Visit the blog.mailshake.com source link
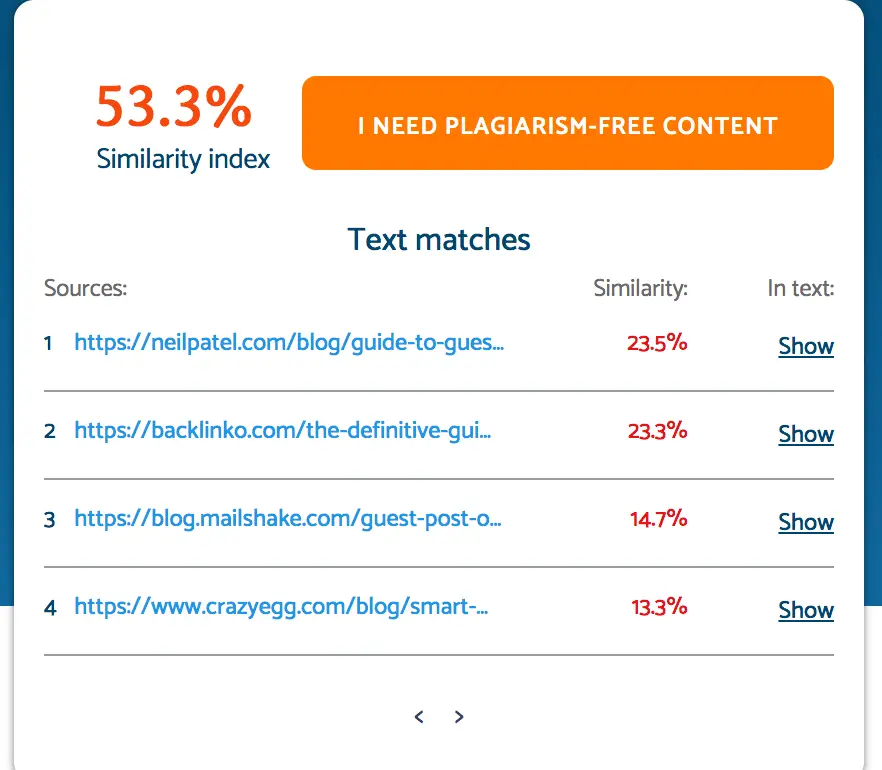The height and width of the screenshot is (770, 882). [288, 520]
